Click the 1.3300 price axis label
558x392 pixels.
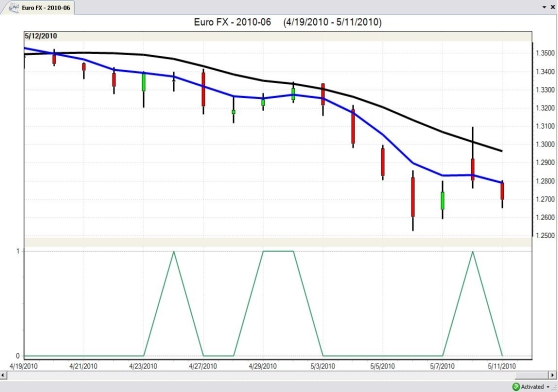click(x=545, y=90)
